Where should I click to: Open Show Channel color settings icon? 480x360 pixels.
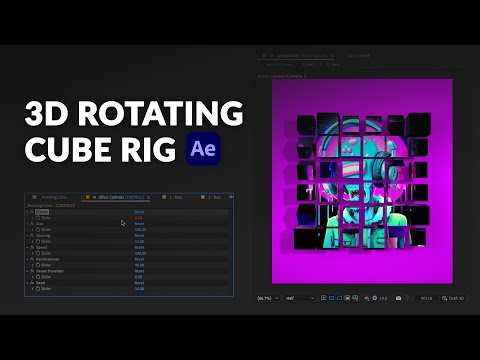[367, 298]
